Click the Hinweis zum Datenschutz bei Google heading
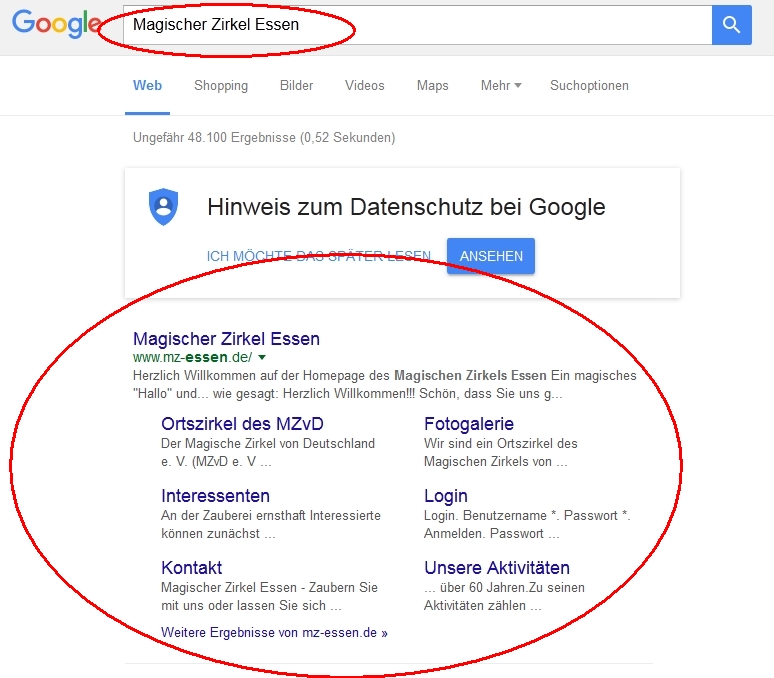 click(406, 207)
